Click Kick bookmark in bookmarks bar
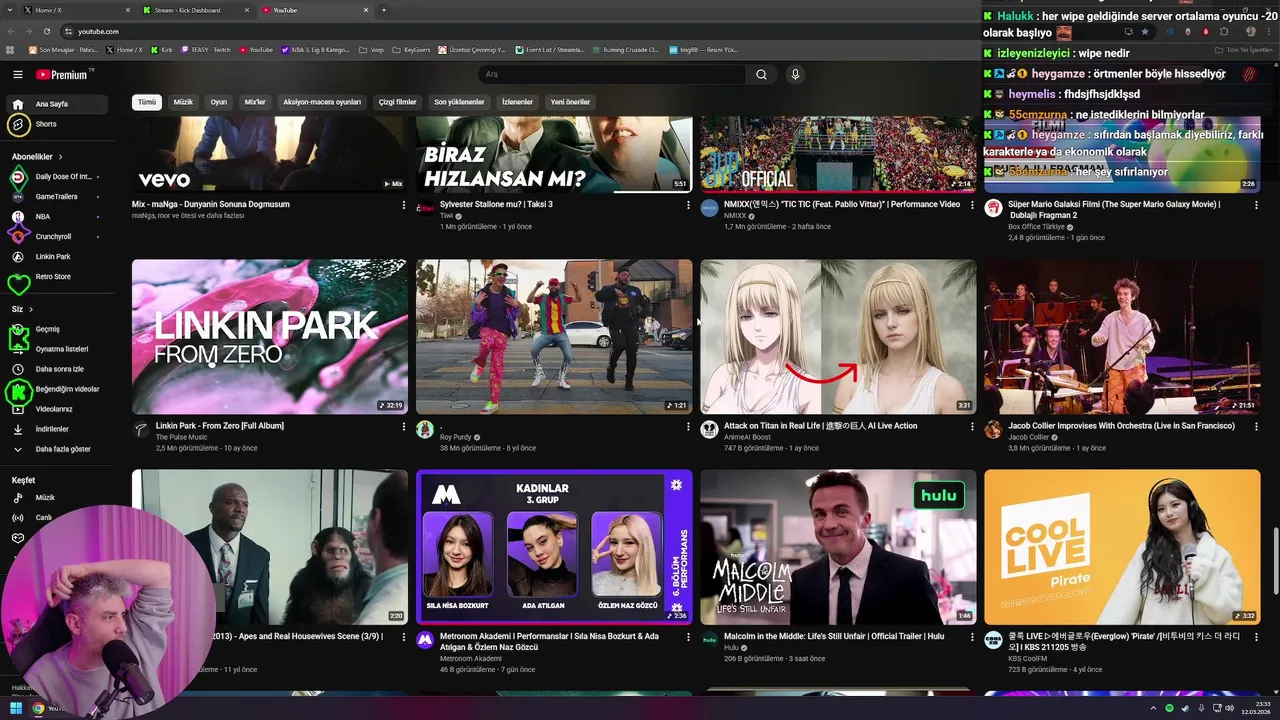This screenshot has width=1280, height=720. (162, 49)
